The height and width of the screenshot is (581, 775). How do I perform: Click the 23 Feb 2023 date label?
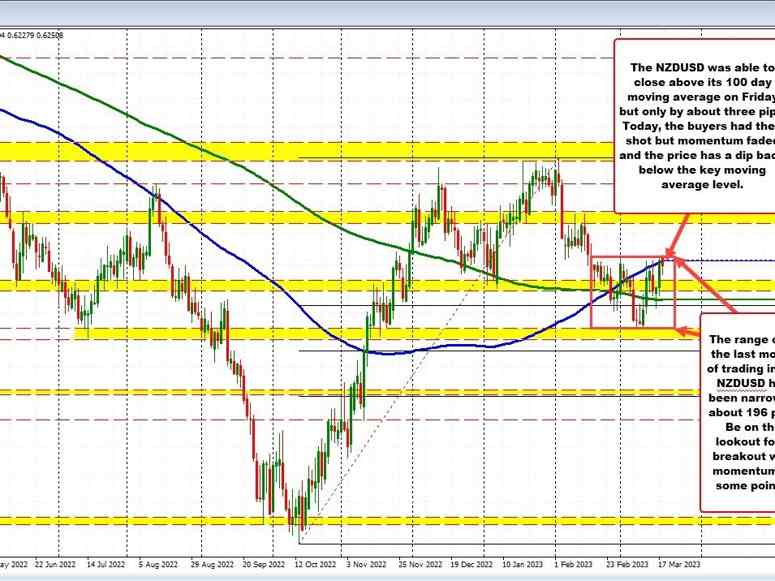click(628, 564)
